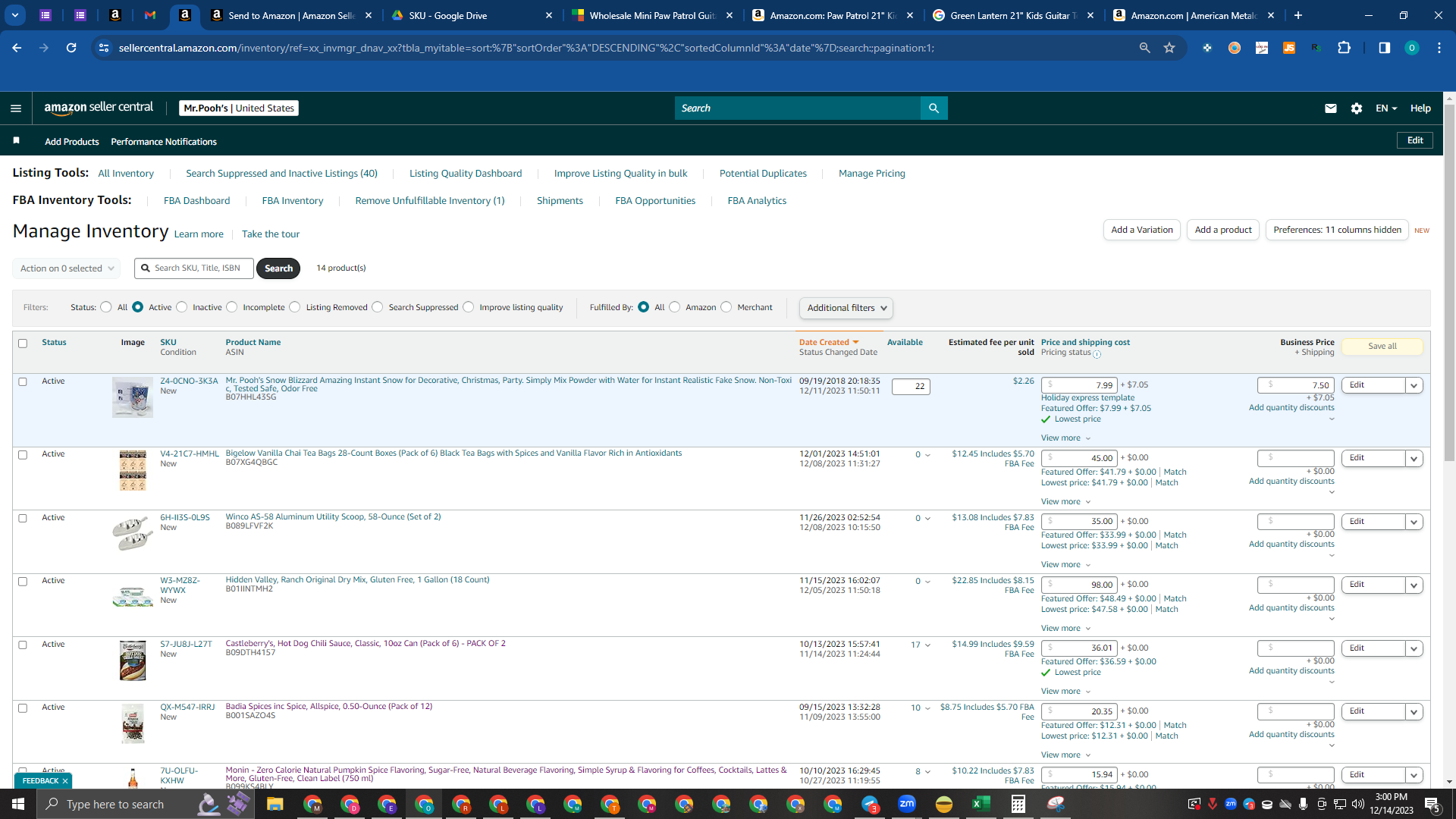This screenshot has height=819, width=1456.
Task: Click the Snow Blizzard product thumbnail
Action: 133,397
